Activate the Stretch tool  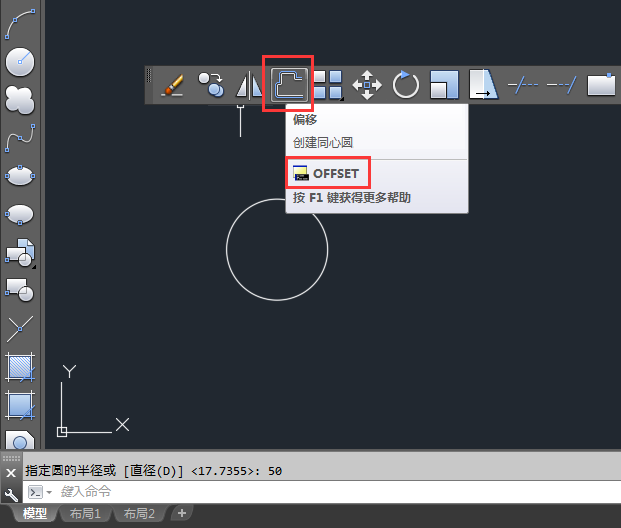click(483, 84)
